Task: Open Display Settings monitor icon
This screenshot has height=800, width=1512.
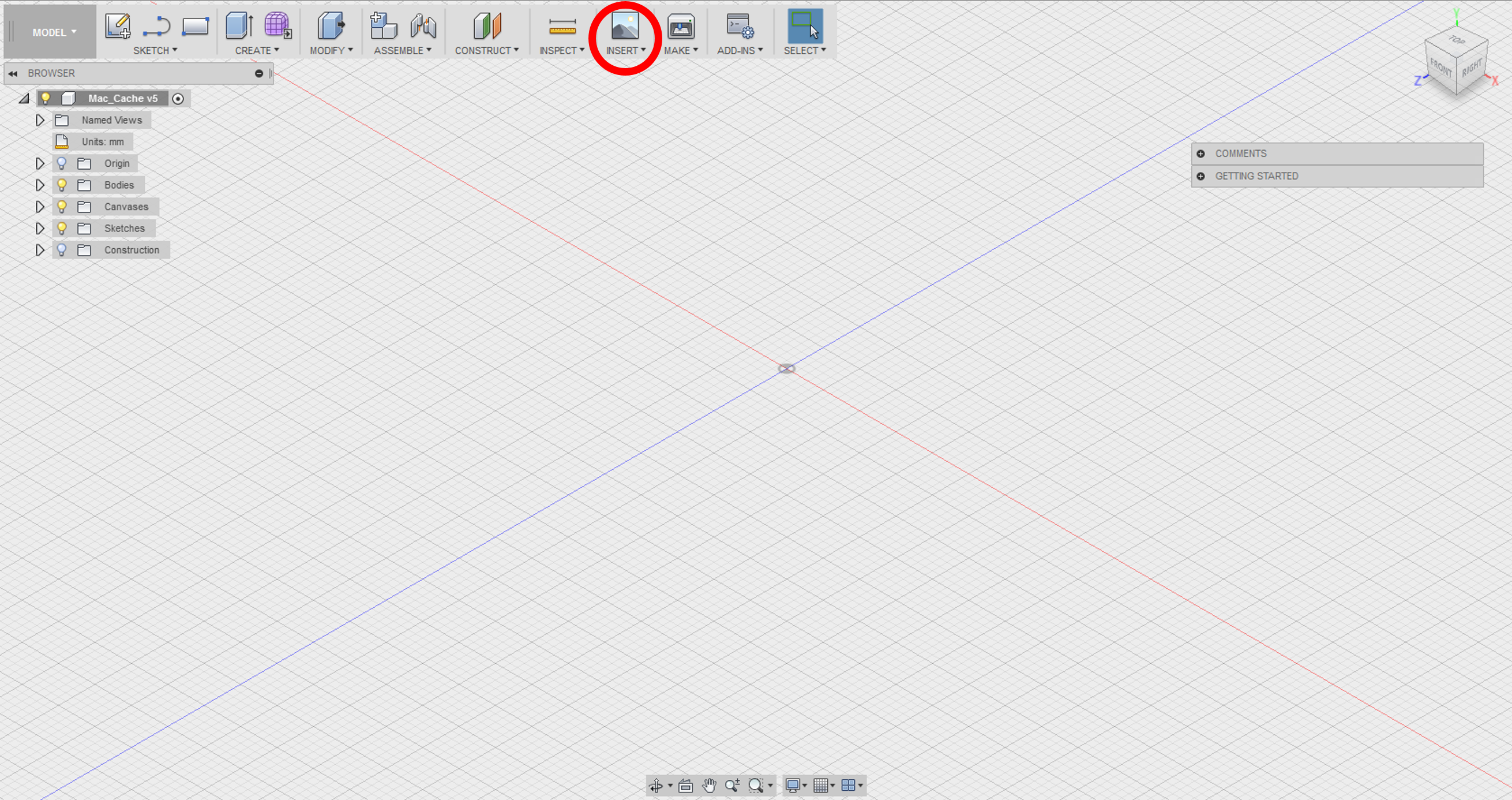Action: (793, 786)
